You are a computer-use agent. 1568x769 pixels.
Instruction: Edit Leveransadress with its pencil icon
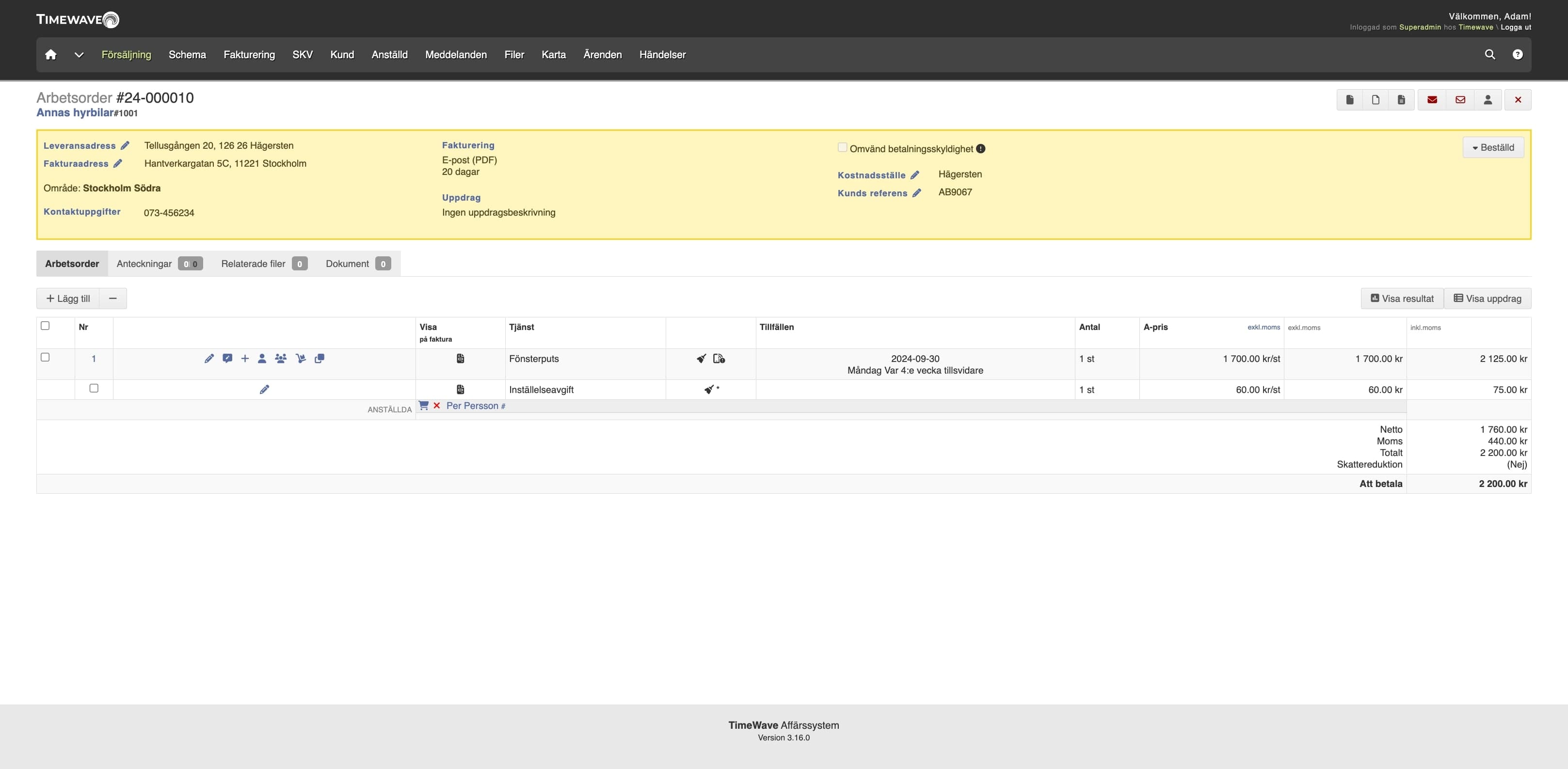tap(125, 145)
